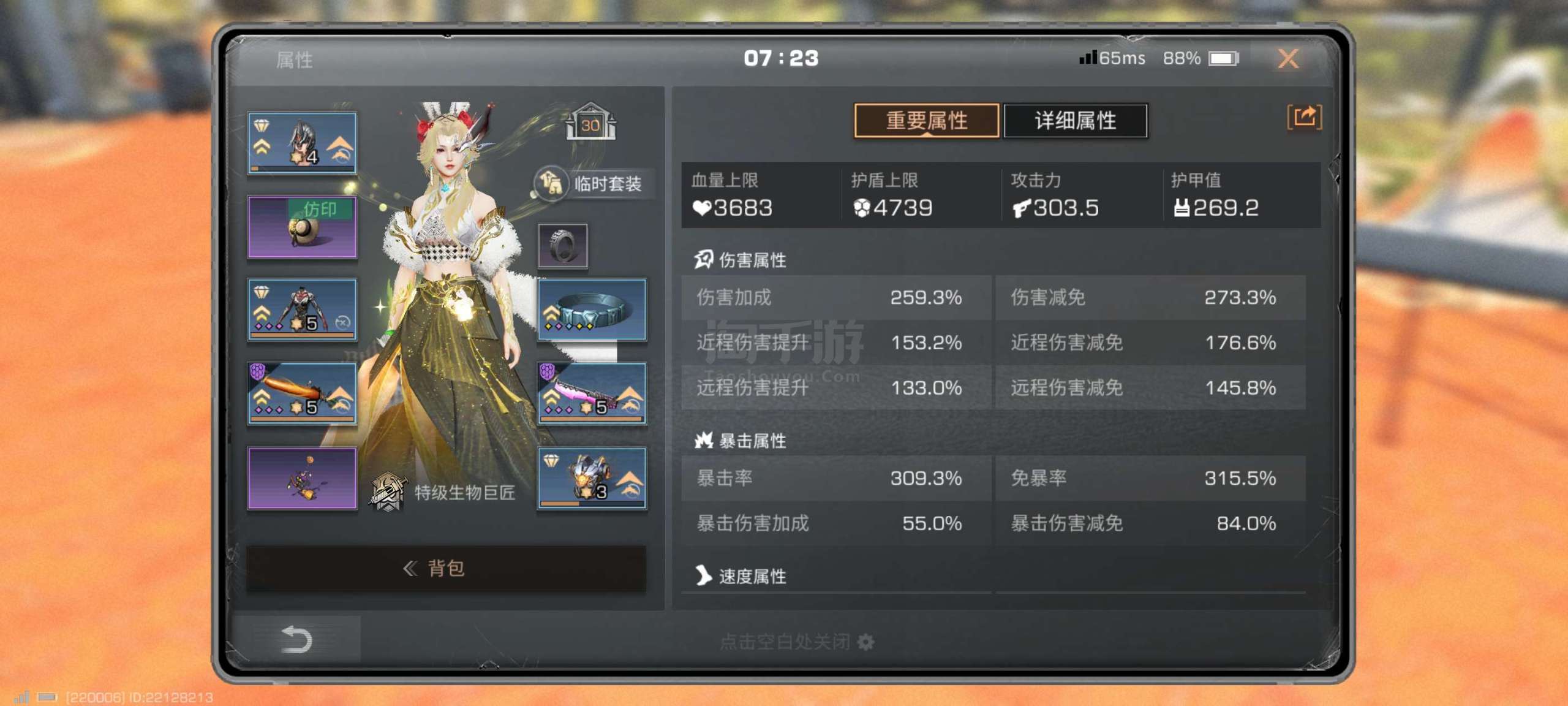This screenshot has width=1568, height=706.
Task: Open the pink rifle weapon slot
Action: point(592,393)
